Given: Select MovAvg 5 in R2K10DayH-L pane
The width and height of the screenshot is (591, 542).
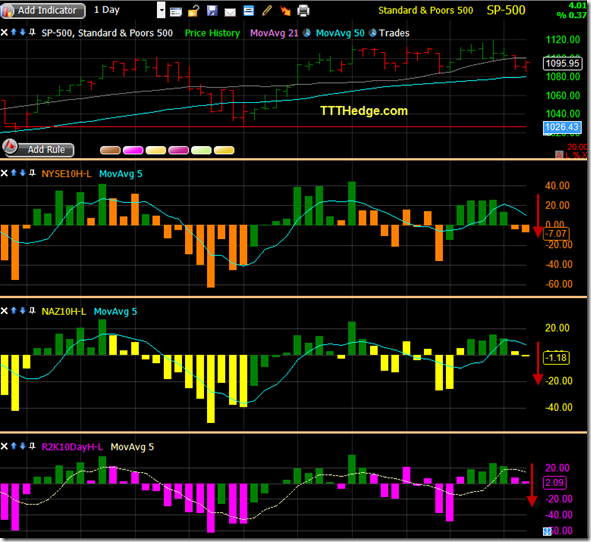Looking at the screenshot, I should (x=132, y=447).
